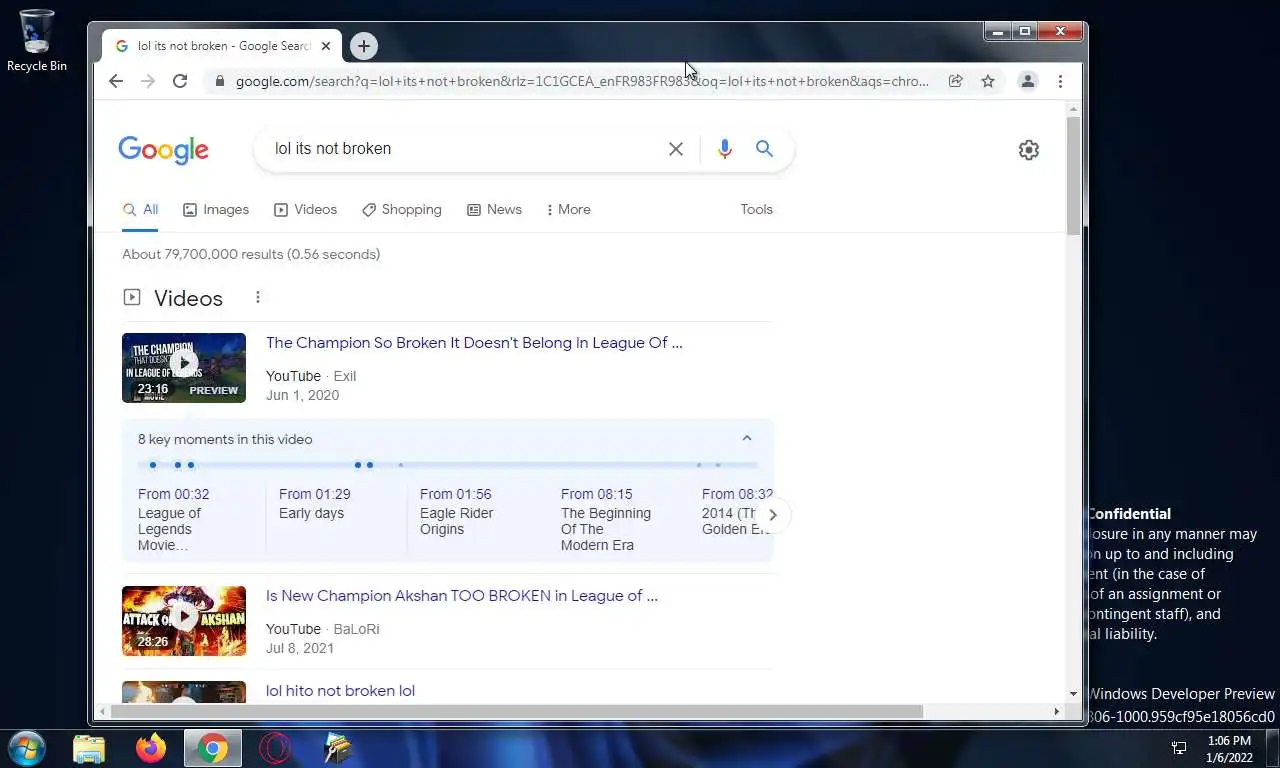Image resolution: width=1280 pixels, height=768 pixels.
Task: Open the Chrome three-dot menu
Action: [1060, 81]
